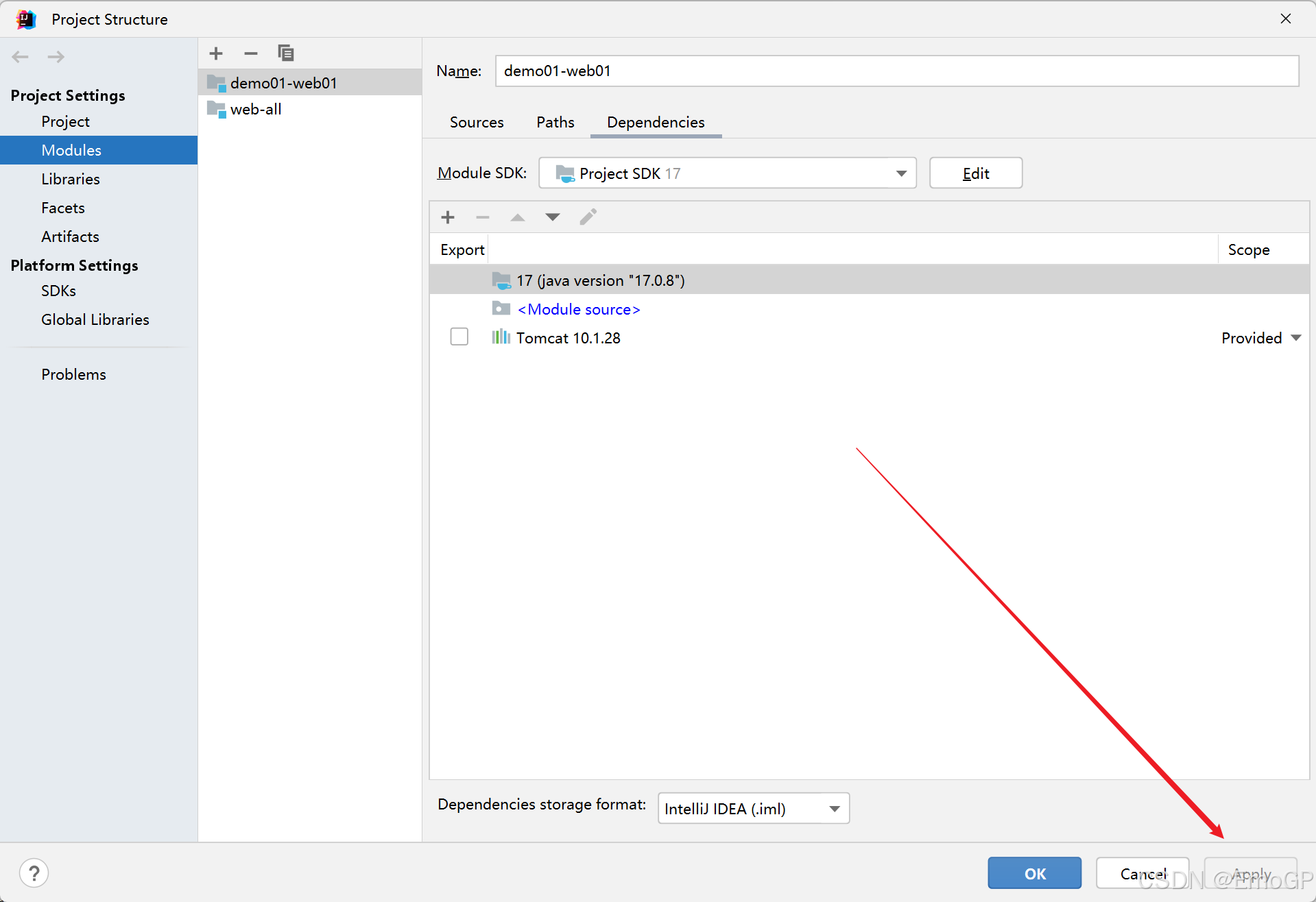Remove selected dependency with minus icon
Screen dimensions: 1316x902
click(x=483, y=217)
